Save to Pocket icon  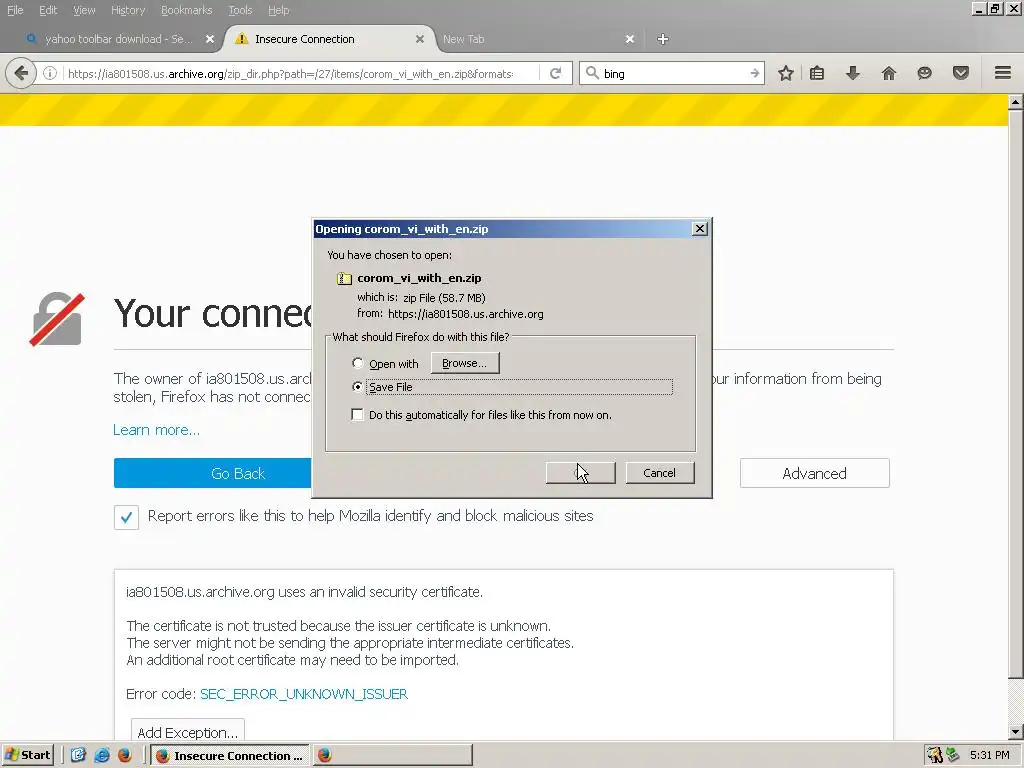[x=961, y=73]
